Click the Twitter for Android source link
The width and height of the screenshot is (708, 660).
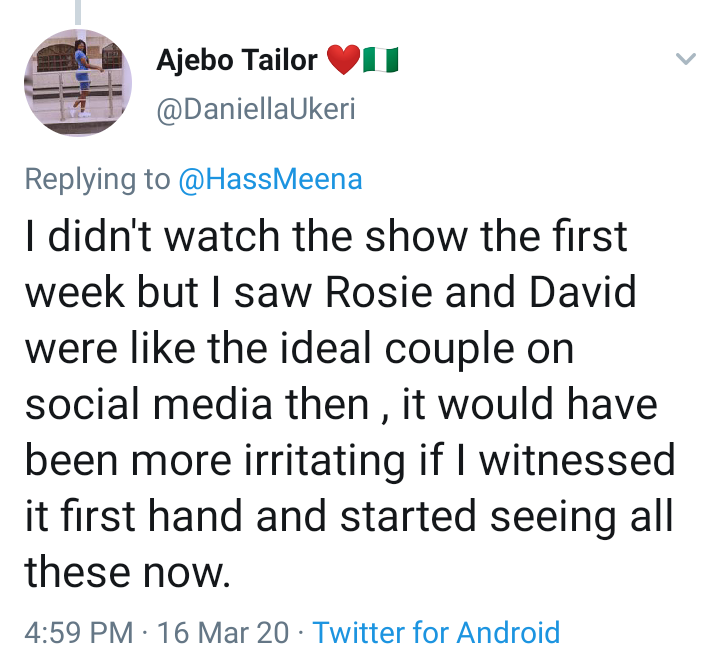436,632
